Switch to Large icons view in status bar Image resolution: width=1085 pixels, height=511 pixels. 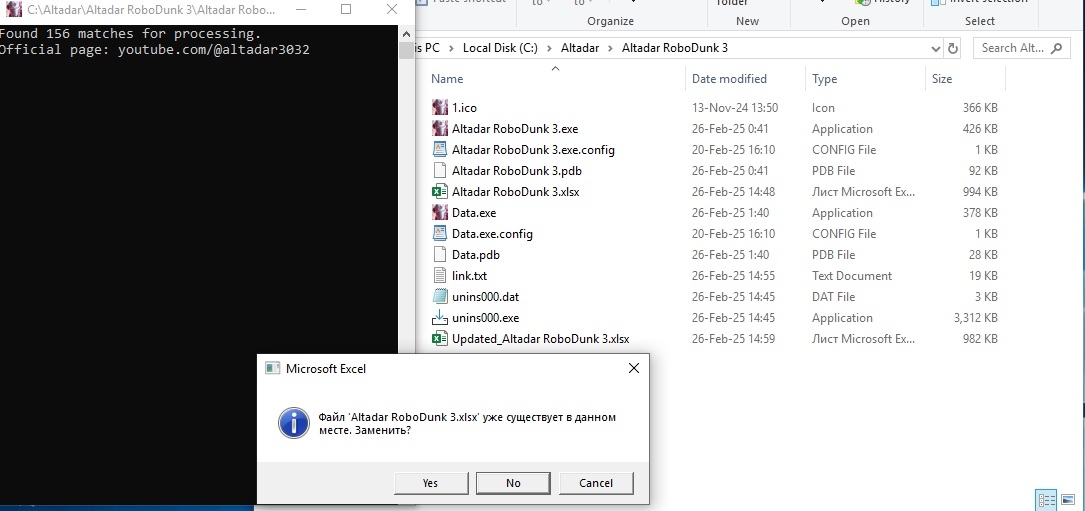pyautogui.click(x=1067, y=499)
